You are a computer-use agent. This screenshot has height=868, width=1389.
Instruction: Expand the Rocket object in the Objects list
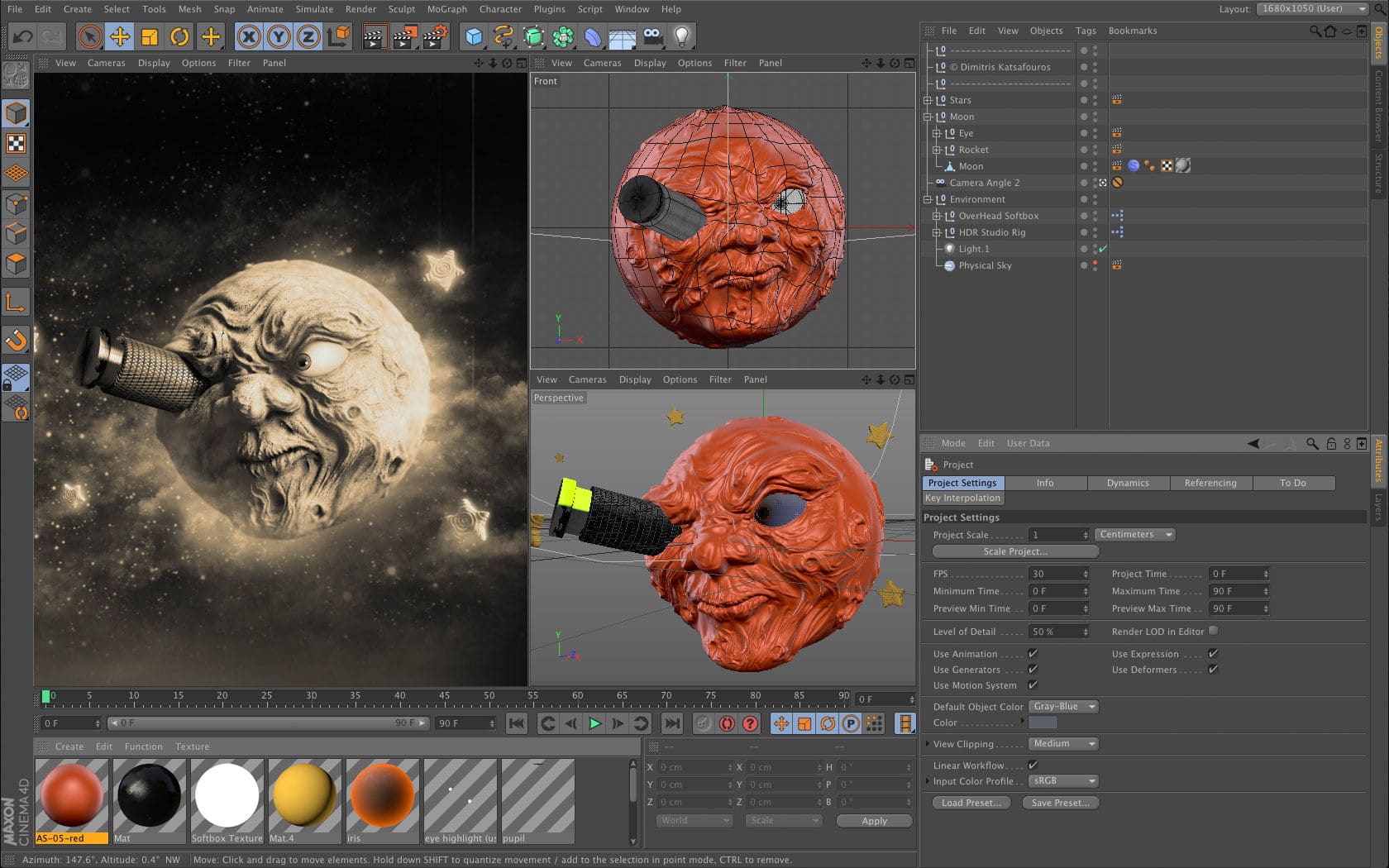click(937, 150)
